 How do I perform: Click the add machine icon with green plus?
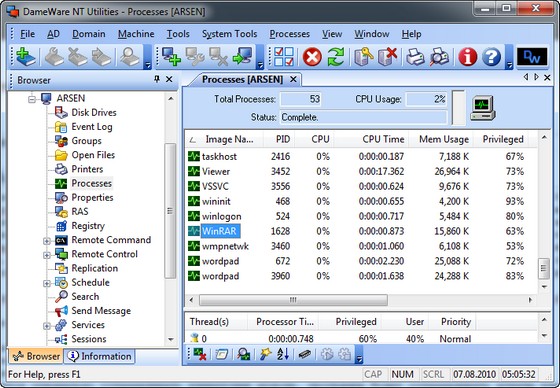pos(171,57)
